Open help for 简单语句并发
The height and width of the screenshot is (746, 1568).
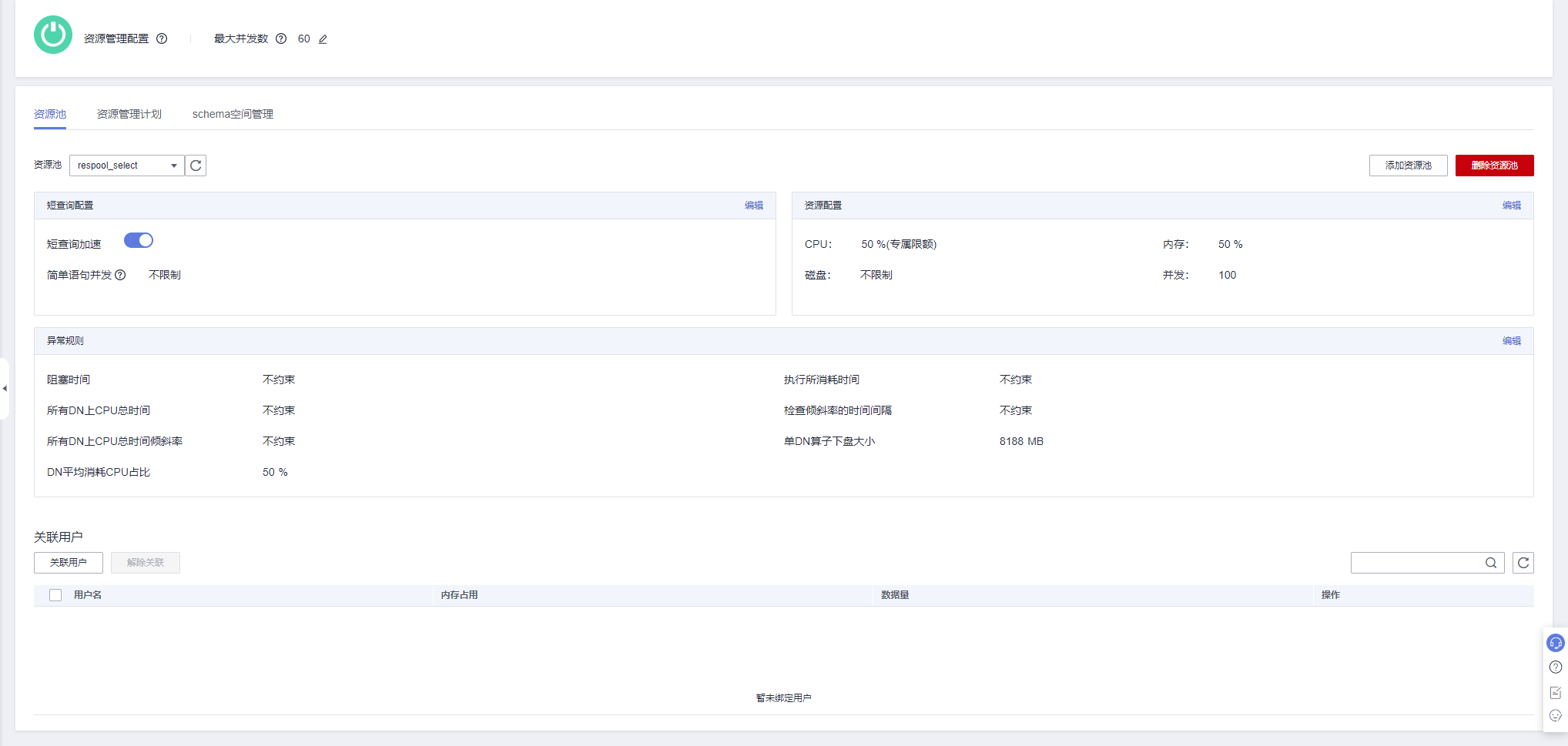120,275
